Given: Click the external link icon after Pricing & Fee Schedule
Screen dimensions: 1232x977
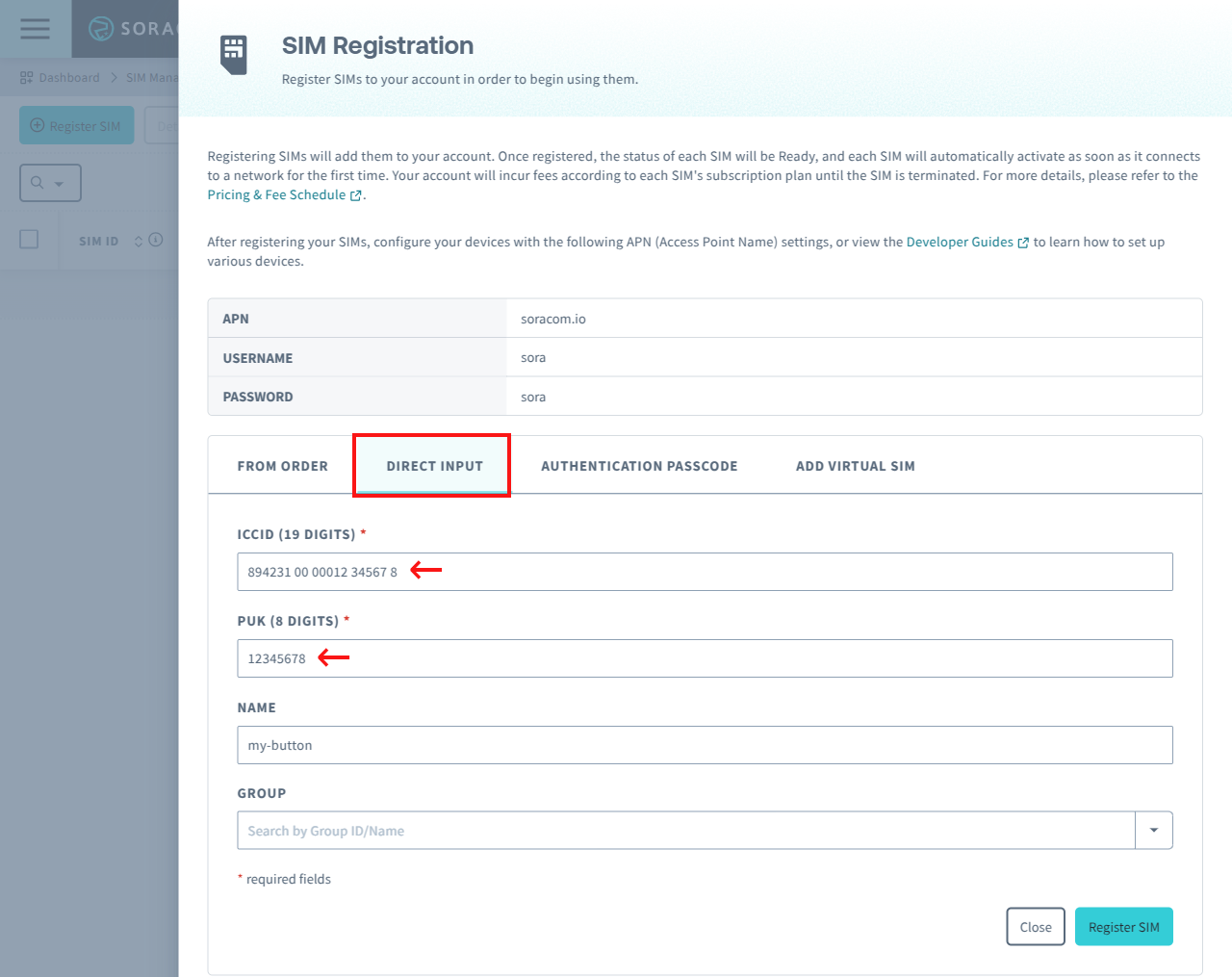Looking at the screenshot, I should coord(354,194).
